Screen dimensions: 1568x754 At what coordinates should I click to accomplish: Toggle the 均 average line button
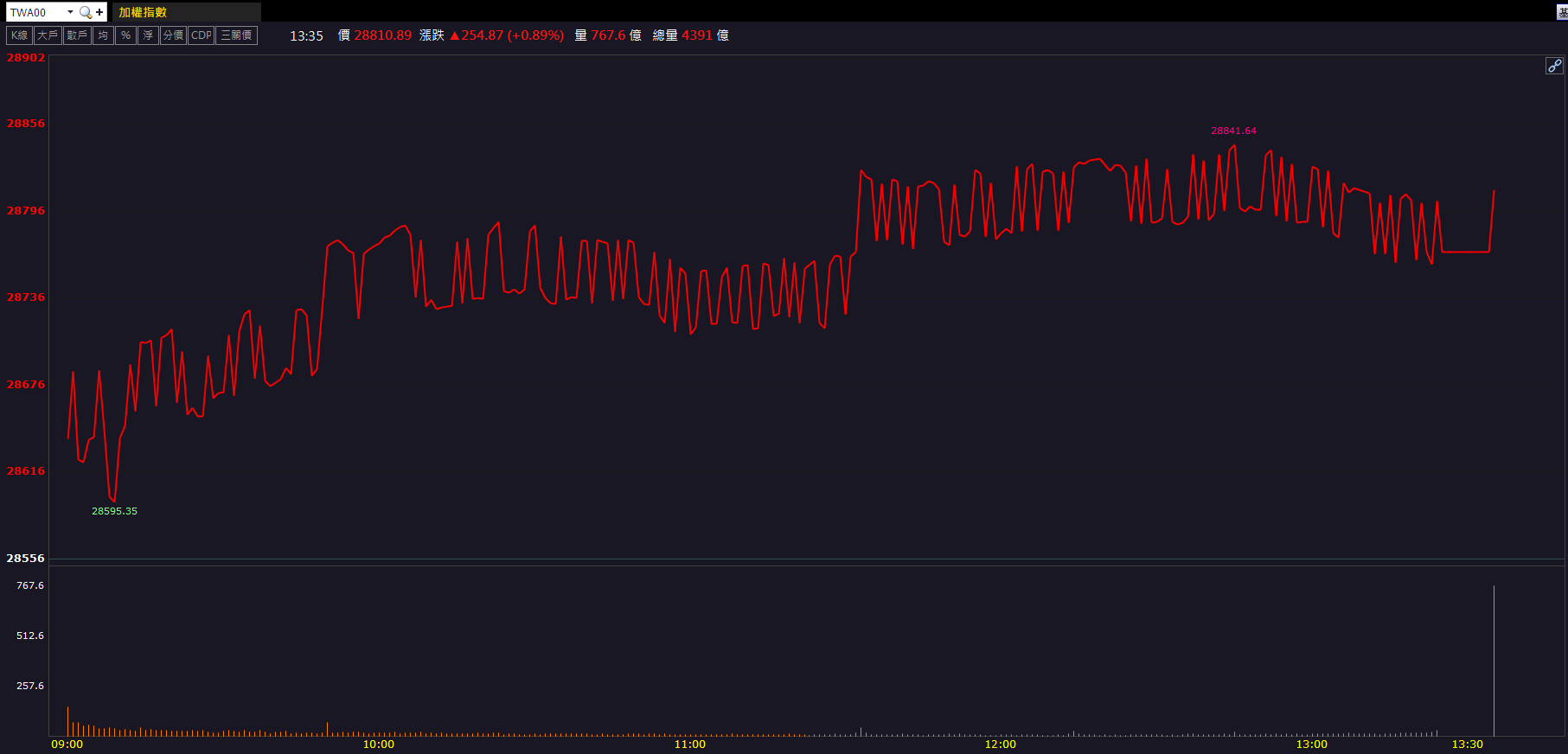tap(103, 35)
